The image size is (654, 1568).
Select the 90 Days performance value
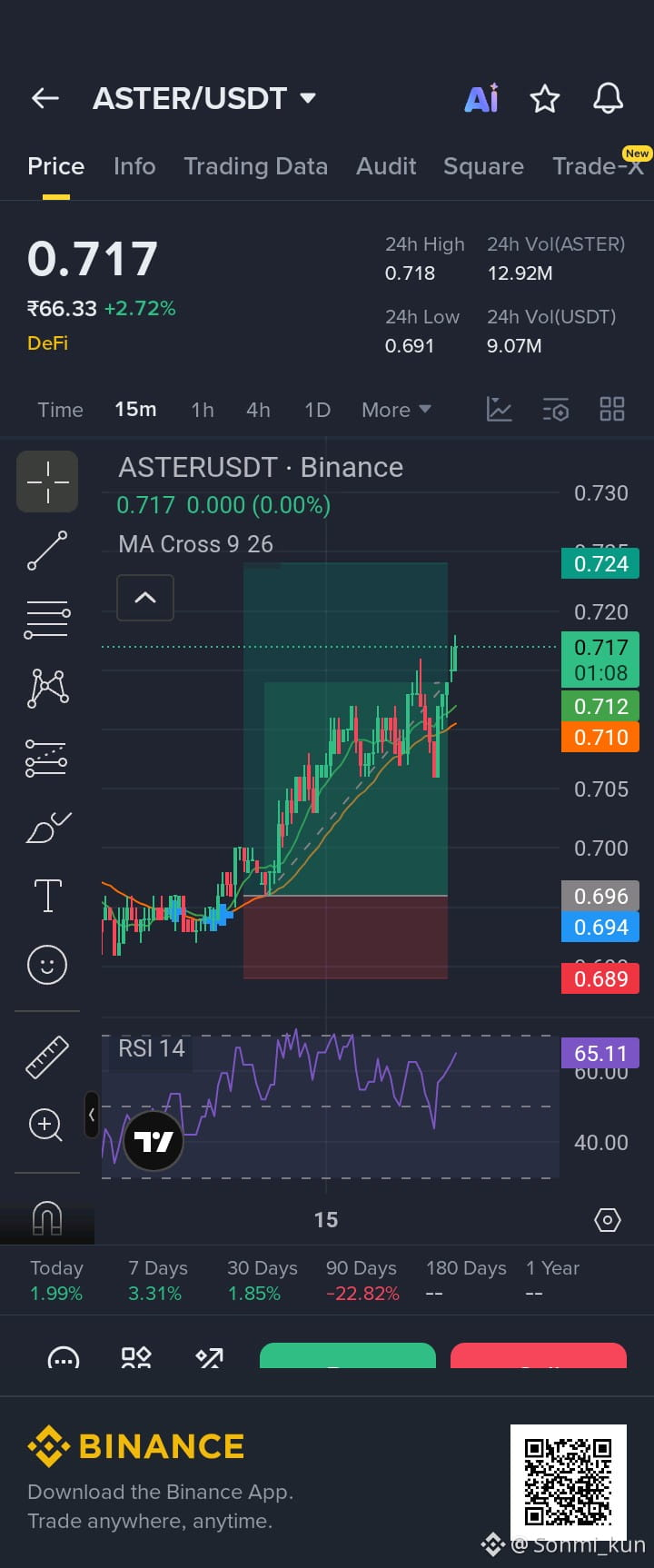(x=362, y=1294)
